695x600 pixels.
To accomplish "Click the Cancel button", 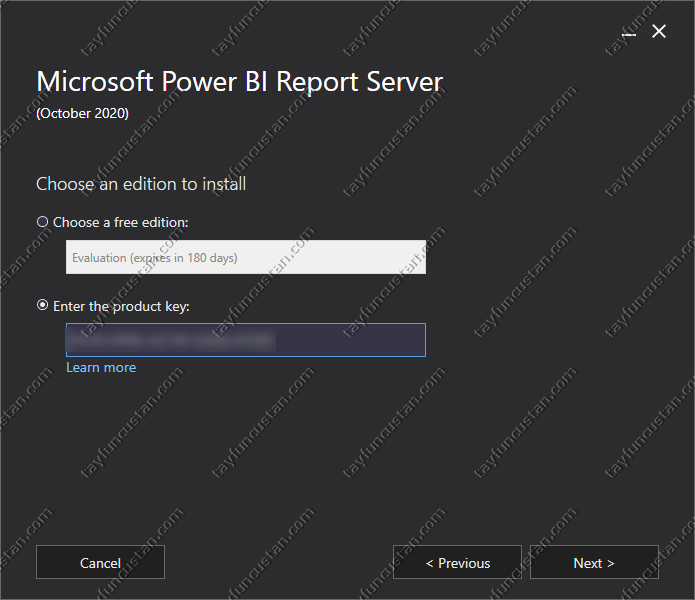I will (x=101, y=562).
